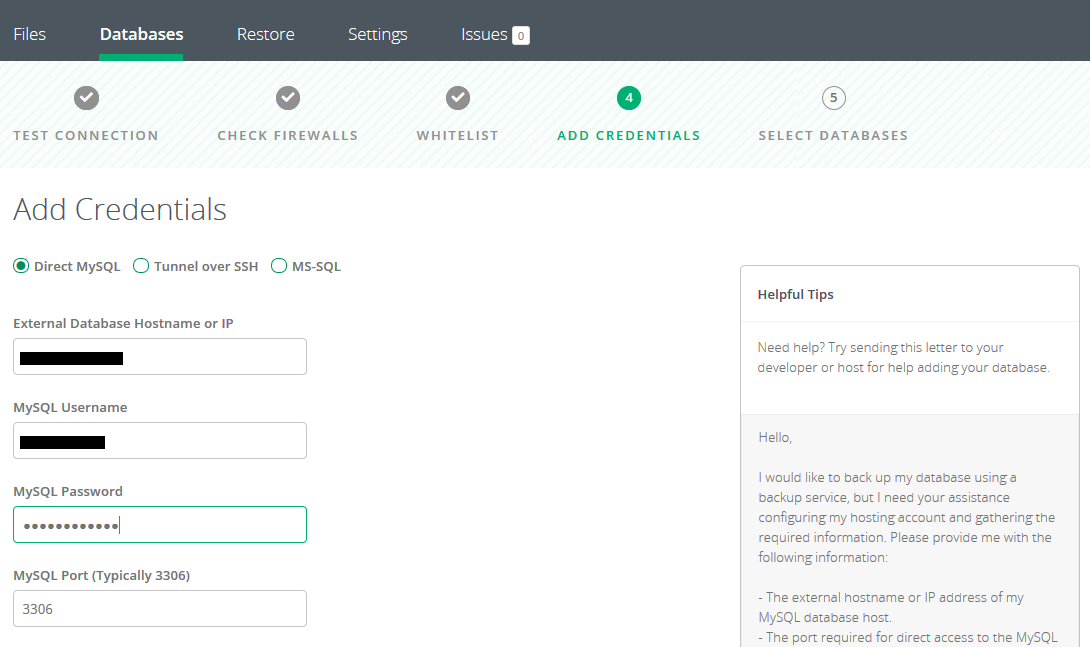Screen dimensions: 1090x647
Task: Open the Settings tab
Action: point(377,34)
